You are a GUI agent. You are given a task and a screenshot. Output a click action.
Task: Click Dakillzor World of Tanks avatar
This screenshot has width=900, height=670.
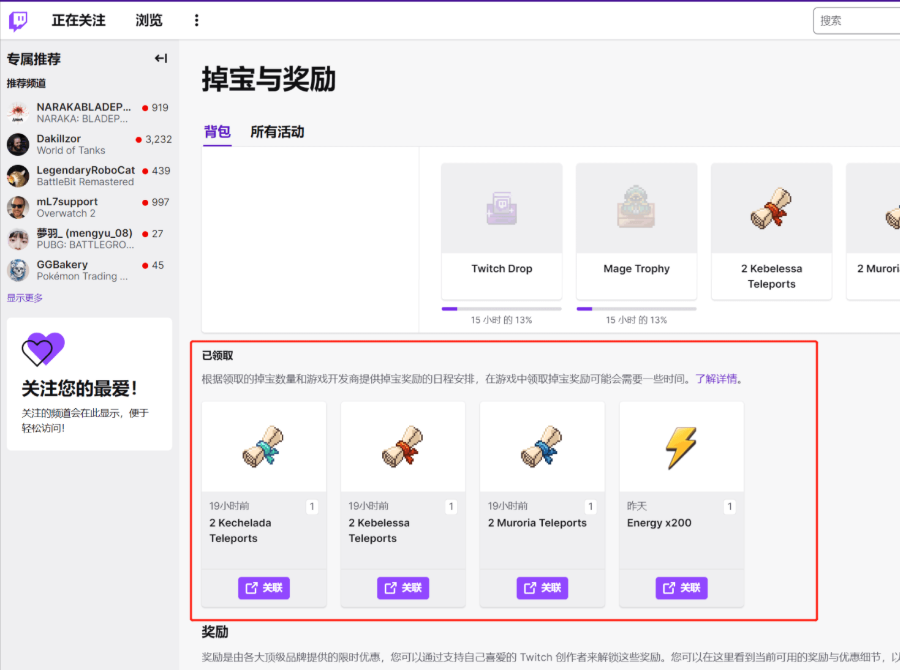(x=16, y=143)
